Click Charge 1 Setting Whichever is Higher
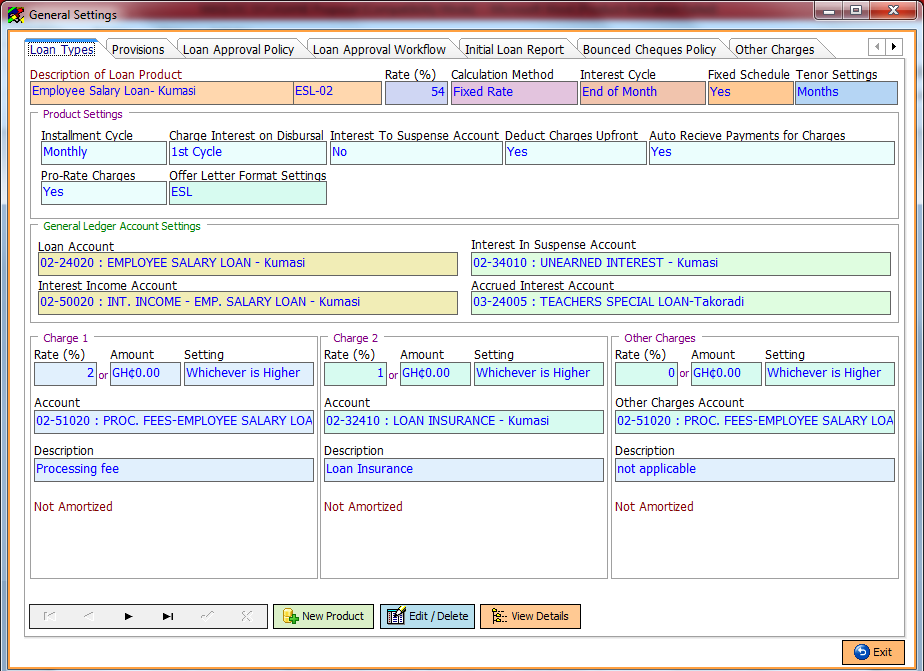This screenshot has width=924, height=671. (249, 374)
